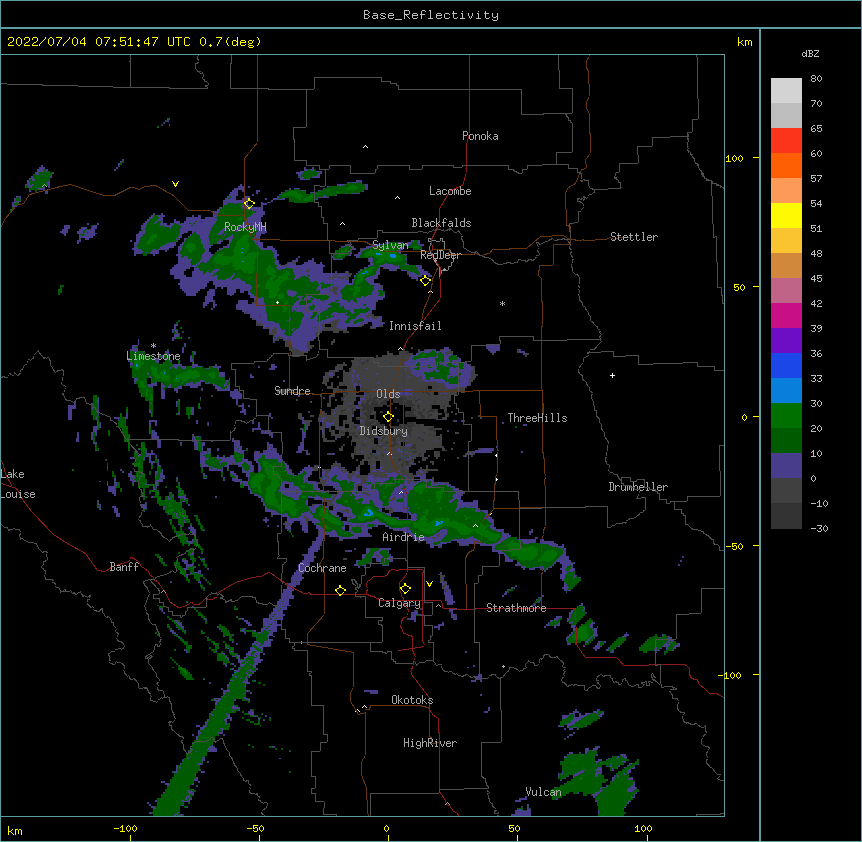862x842 pixels.
Task: Click the legend value 65
Action: coord(816,129)
